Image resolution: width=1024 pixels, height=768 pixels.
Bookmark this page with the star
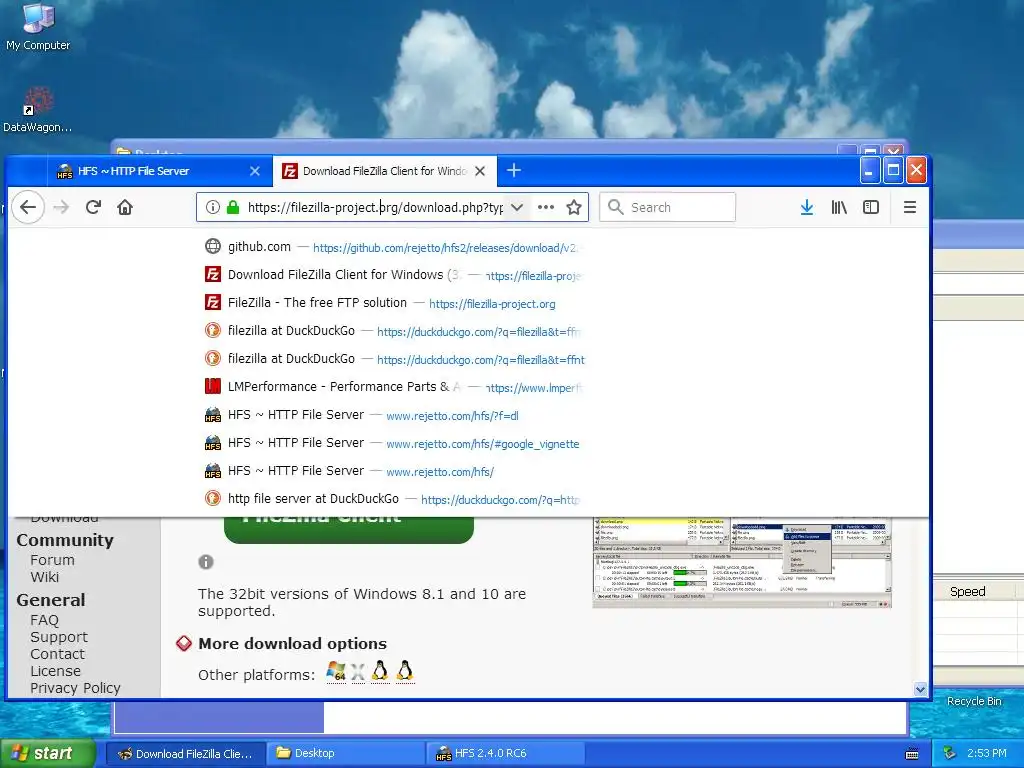(x=574, y=207)
